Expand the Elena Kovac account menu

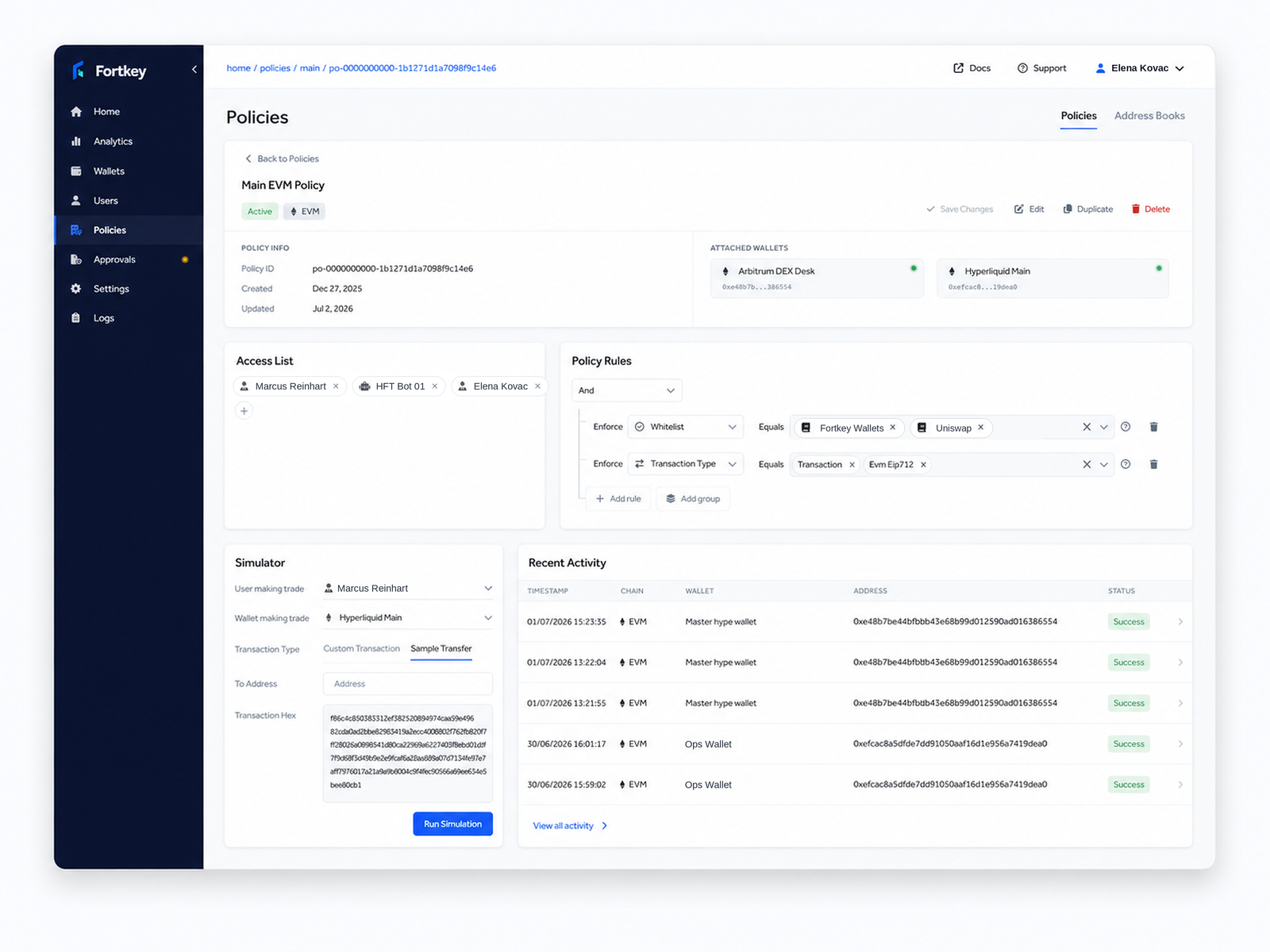point(1140,68)
